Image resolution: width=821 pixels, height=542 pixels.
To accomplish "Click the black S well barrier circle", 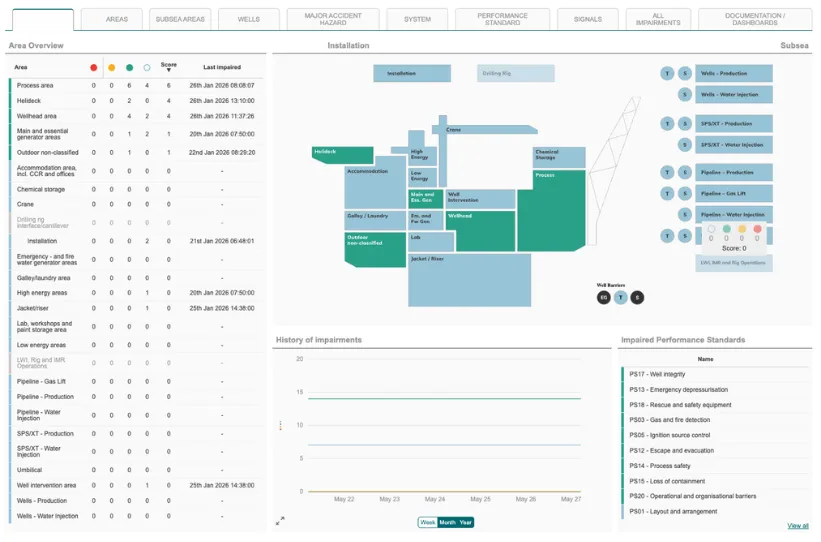I will (x=637, y=297).
